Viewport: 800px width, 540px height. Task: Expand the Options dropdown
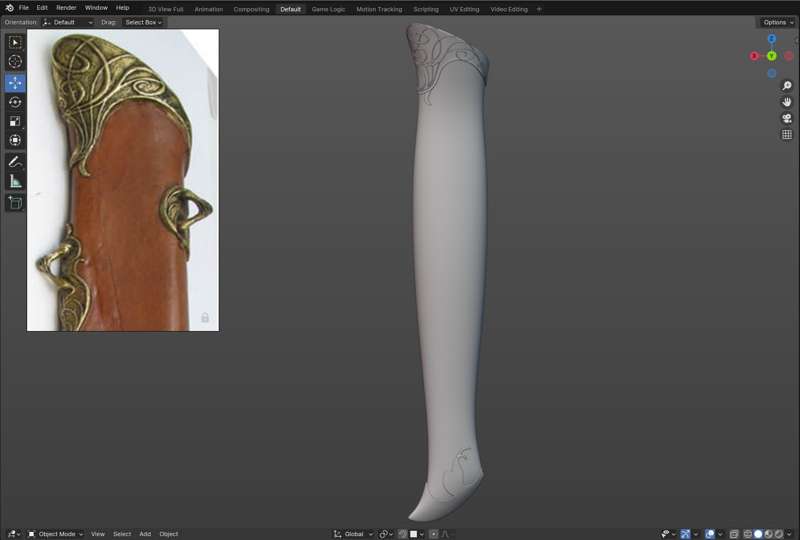(778, 22)
